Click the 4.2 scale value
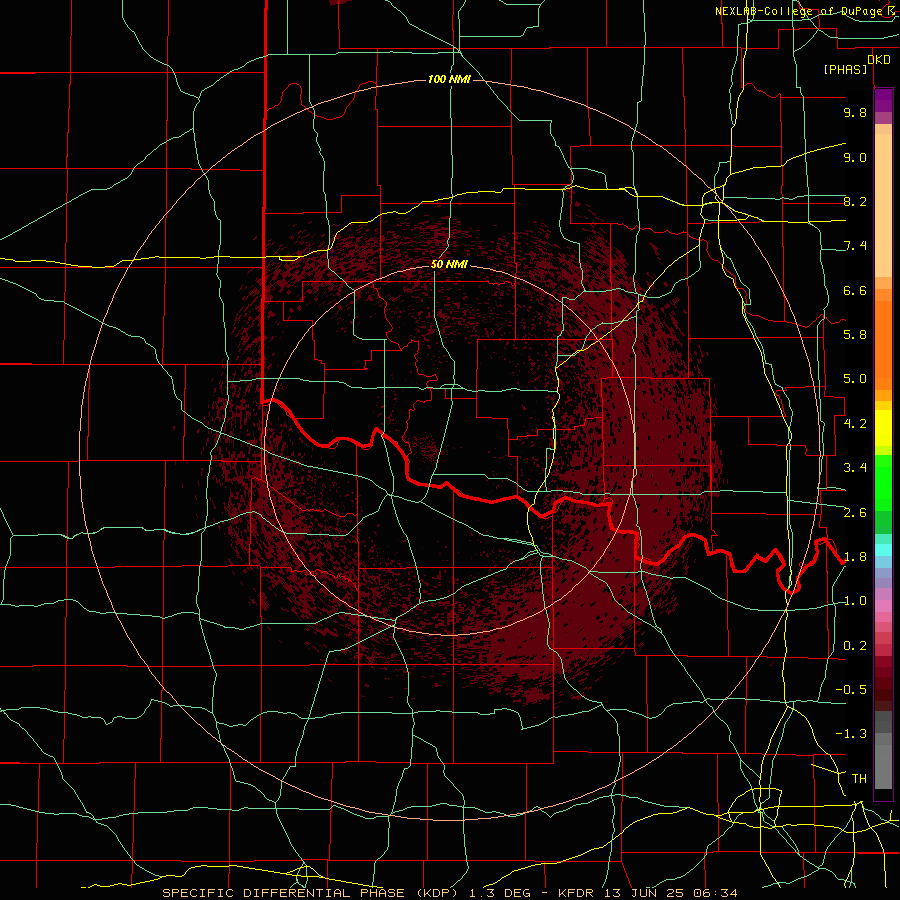This screenshot has height=900, width=900. coord(855,423)
